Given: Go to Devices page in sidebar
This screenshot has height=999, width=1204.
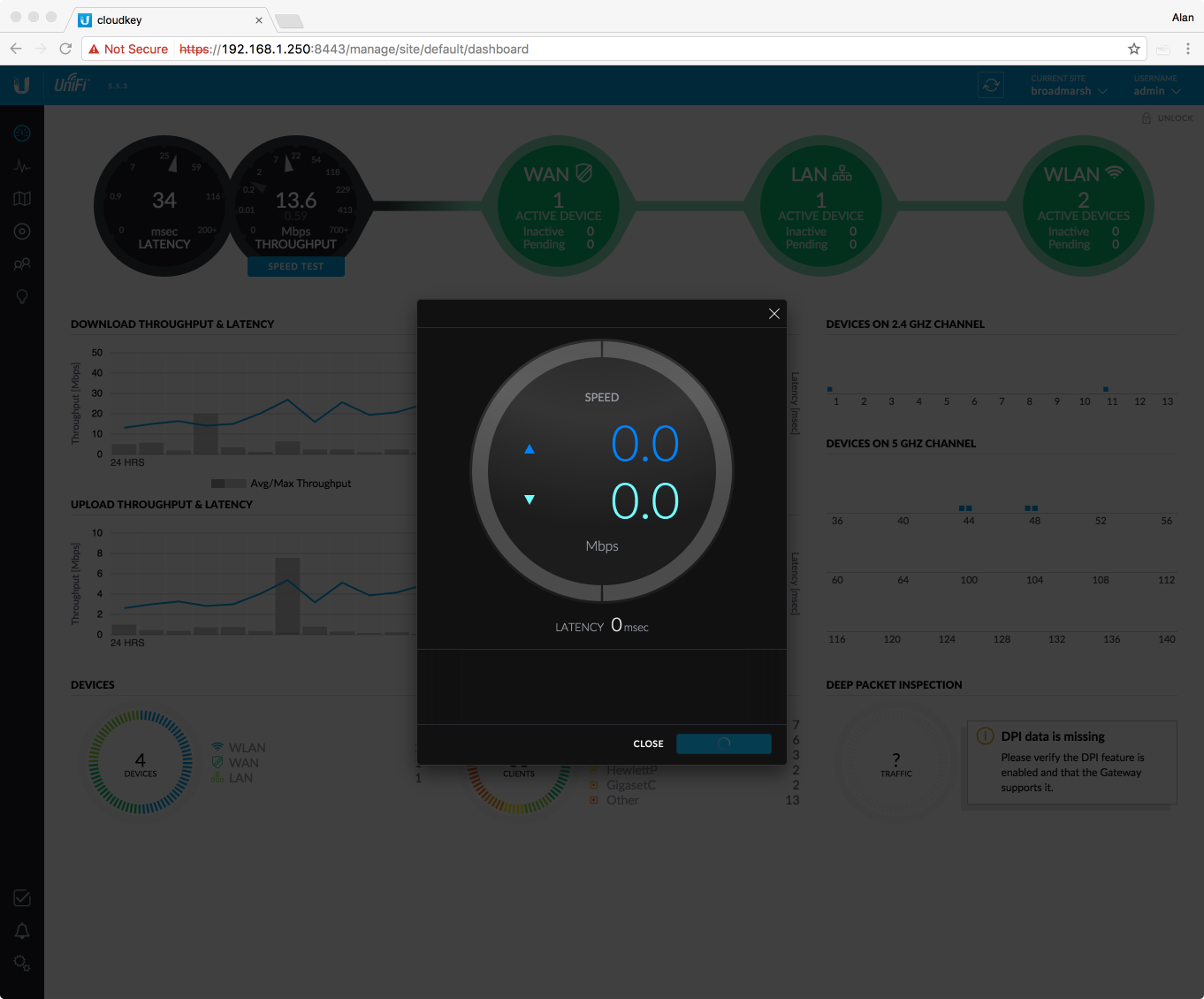Looking at the screenshot, I should click(x=22, y=232).
